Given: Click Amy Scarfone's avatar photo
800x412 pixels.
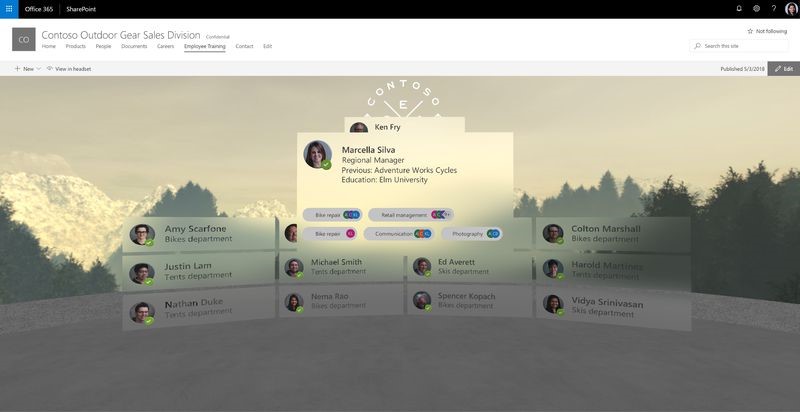Looking at the screenshot, I should click(x=142, y=235).
